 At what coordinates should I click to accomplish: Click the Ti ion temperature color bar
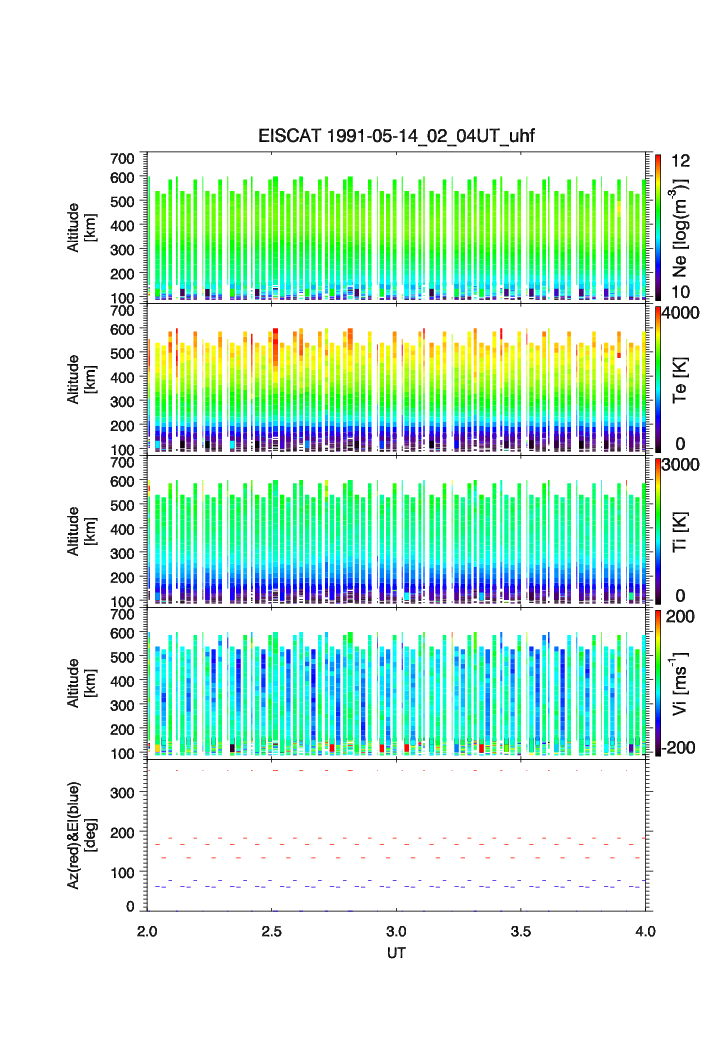[x=657, y=530]
